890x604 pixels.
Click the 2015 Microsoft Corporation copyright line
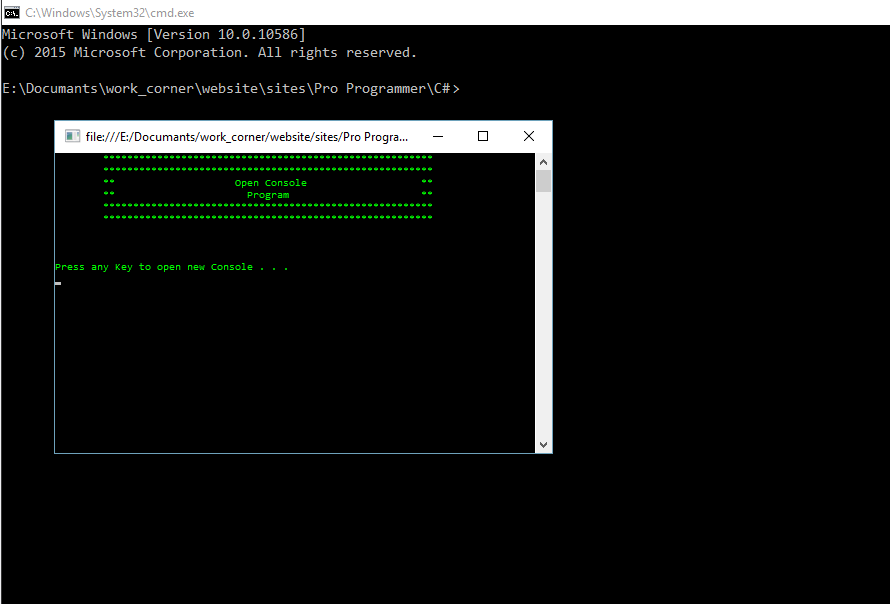(210, 52)
